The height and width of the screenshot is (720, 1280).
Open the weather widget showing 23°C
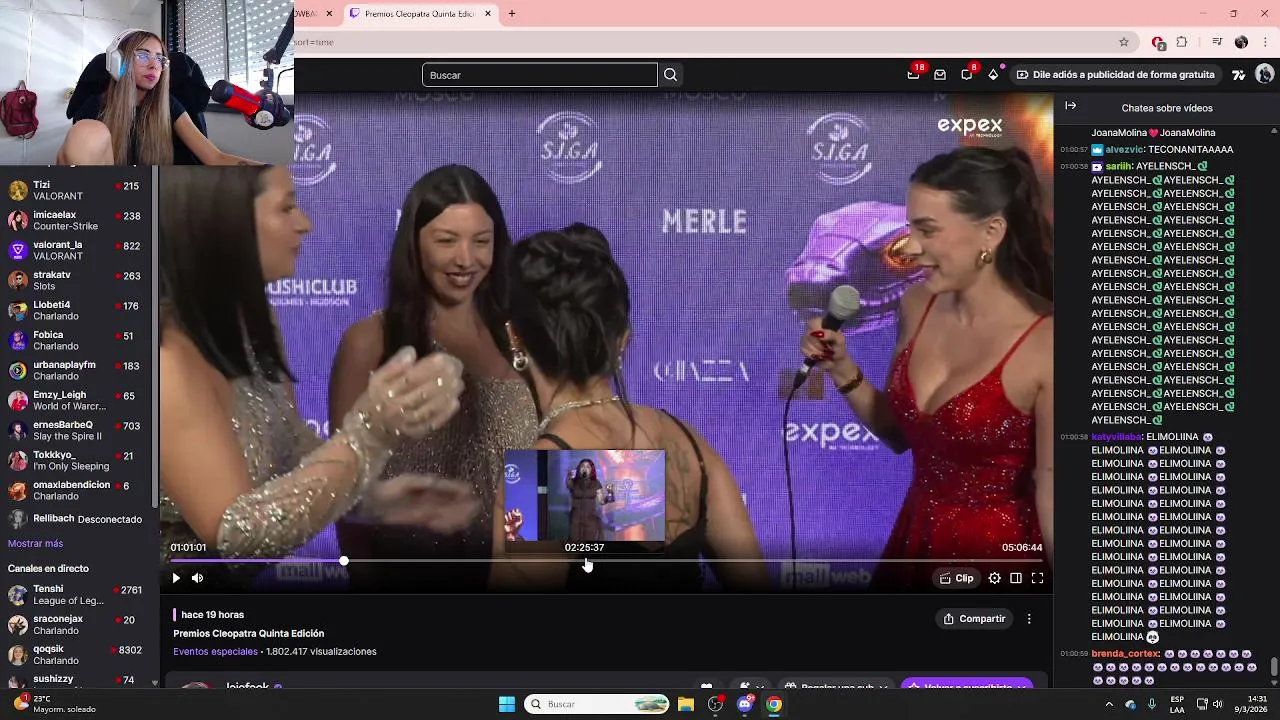point(55,704)
